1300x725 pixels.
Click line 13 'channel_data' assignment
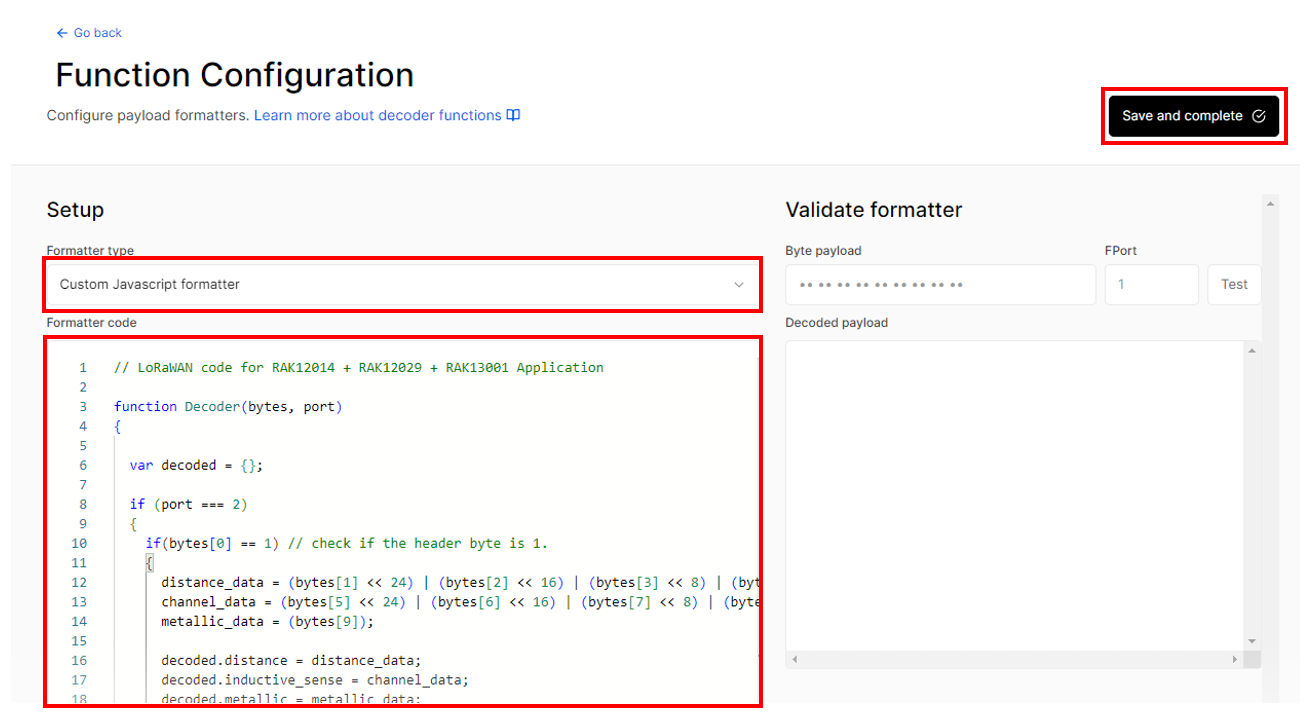point(459,602)
